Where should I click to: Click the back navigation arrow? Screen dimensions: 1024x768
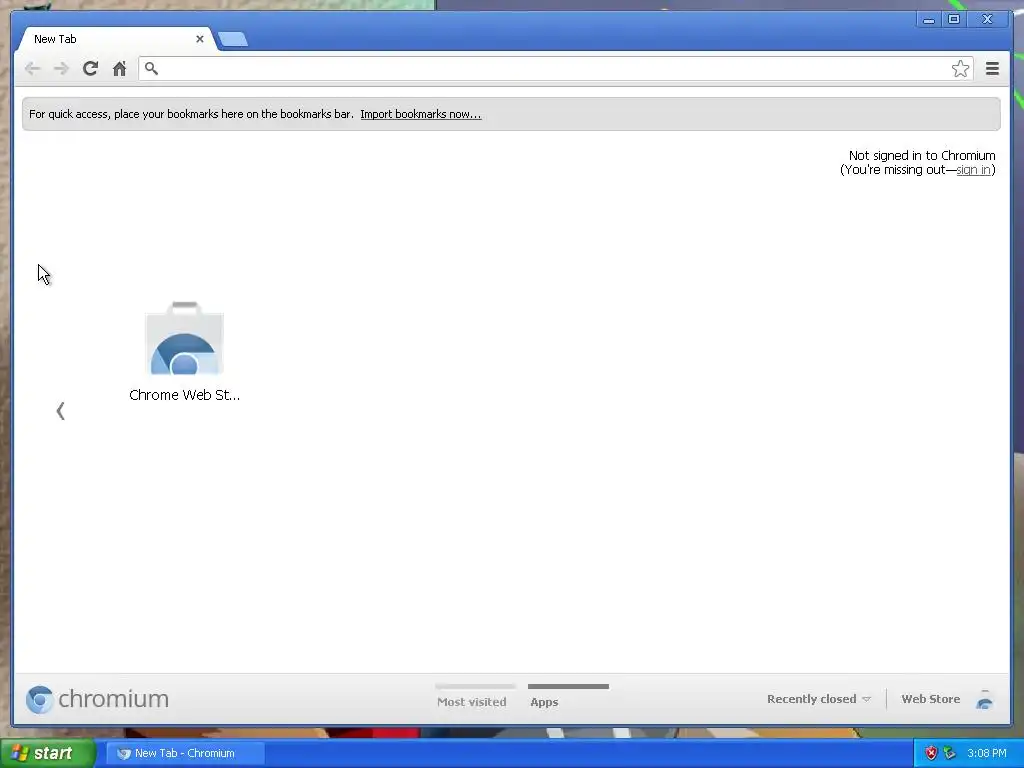[x=33, y=69]
